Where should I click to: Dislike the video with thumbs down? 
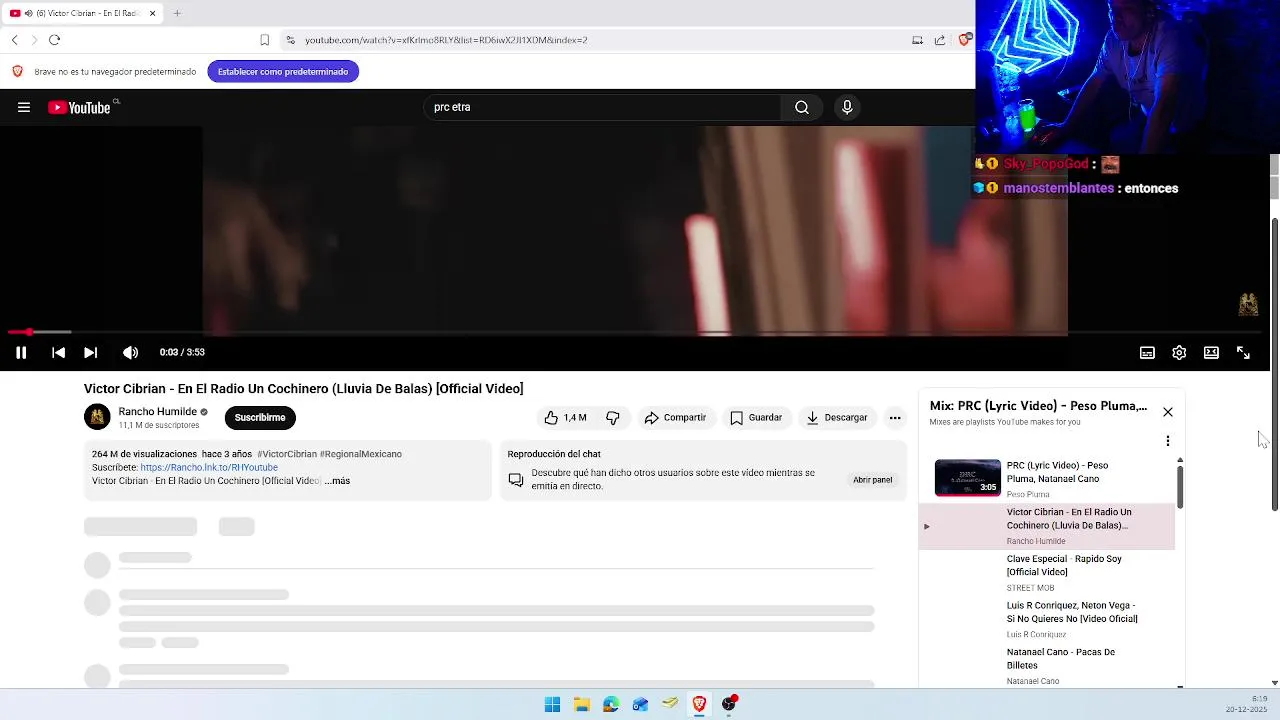pos(613,418)
